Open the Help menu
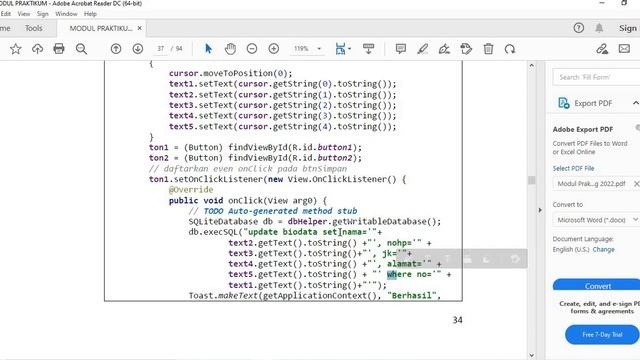Image resolution: width=640 pixels, height=360 pixels. click(x=90, y=13)
